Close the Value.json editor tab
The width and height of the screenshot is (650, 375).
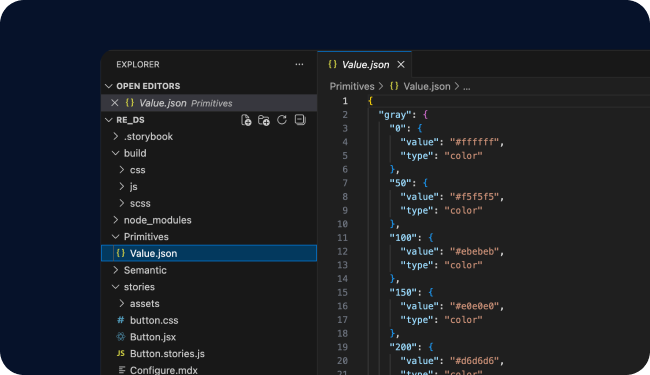tap(400, 65)
